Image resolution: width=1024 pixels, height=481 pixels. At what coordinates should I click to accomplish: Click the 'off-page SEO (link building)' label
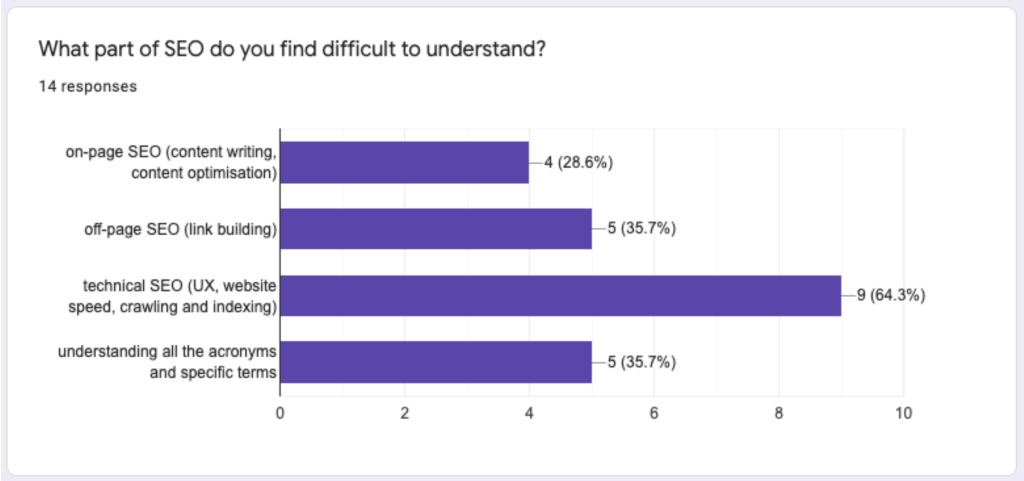180,229
